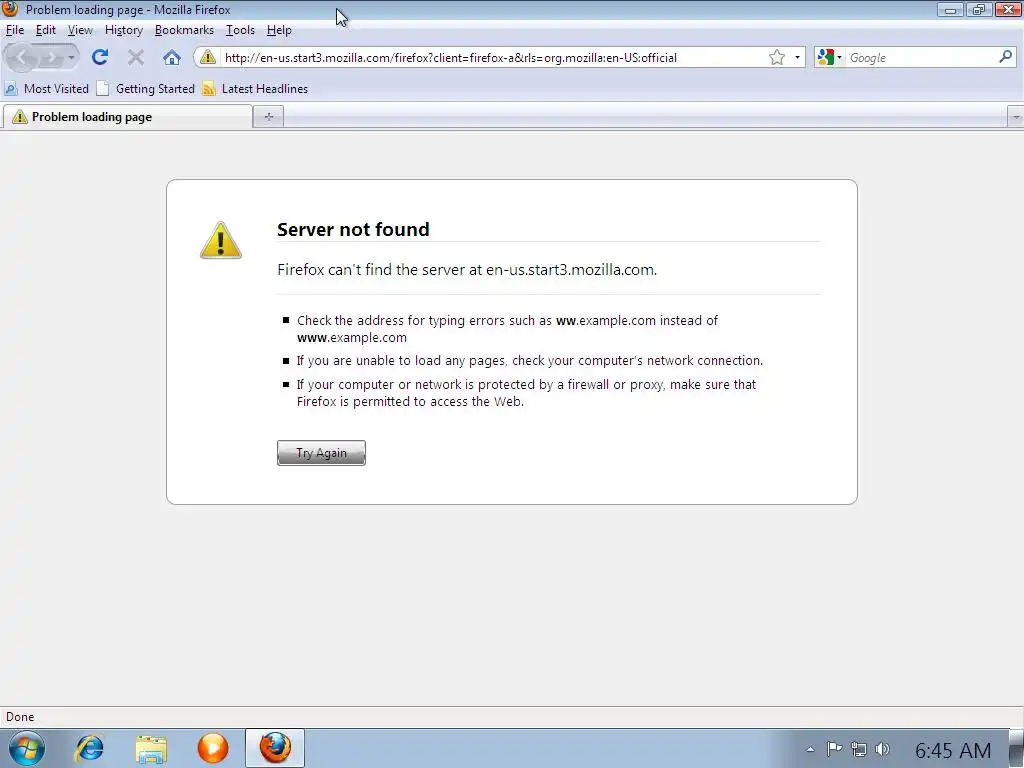Focus the Google search field

921,57
